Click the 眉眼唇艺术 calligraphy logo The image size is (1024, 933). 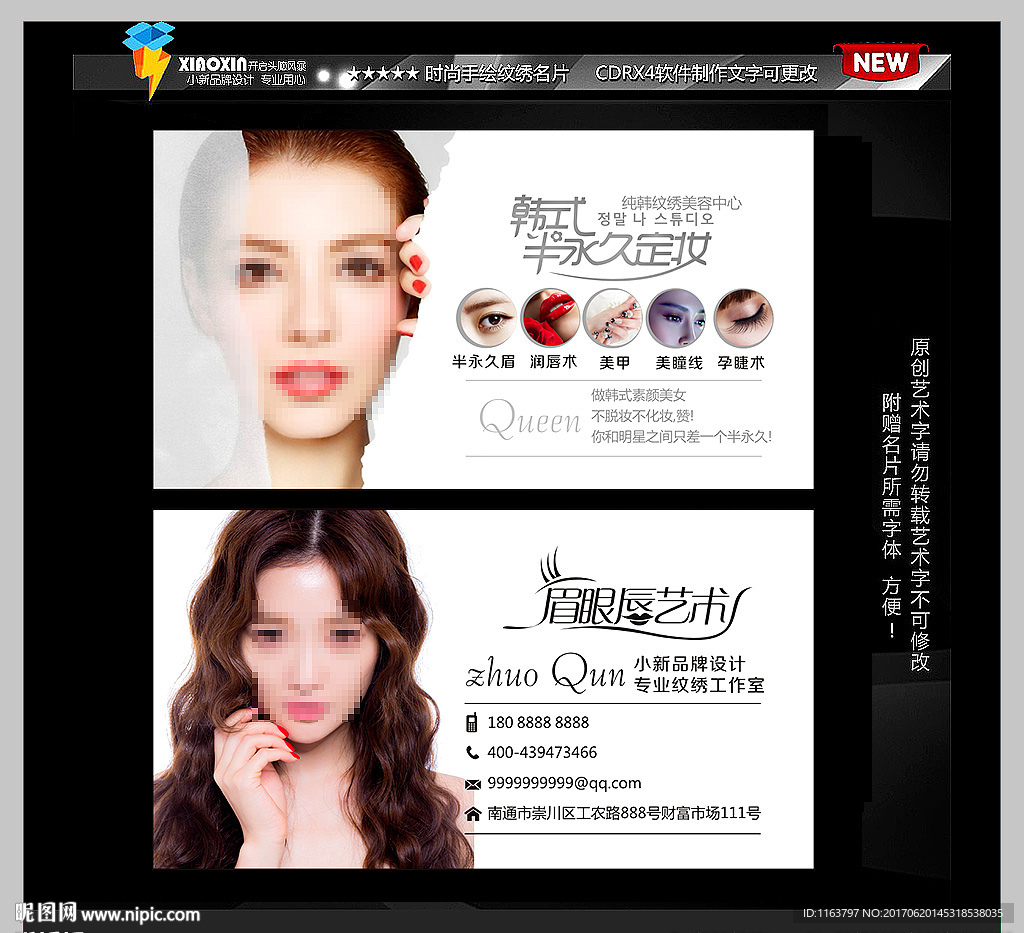pos(627,595)
